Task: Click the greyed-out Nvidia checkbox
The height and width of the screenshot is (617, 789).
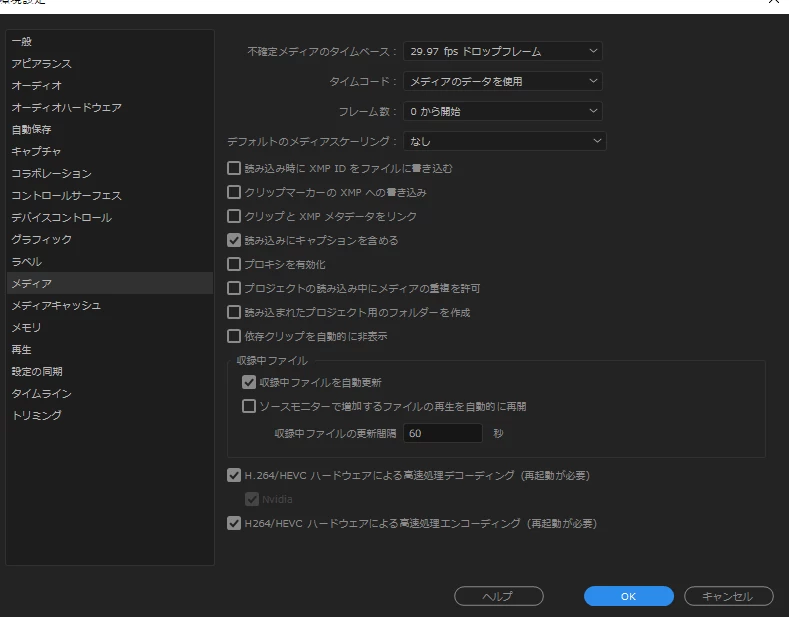Action: pyautogui.click(x=252, y=499)
